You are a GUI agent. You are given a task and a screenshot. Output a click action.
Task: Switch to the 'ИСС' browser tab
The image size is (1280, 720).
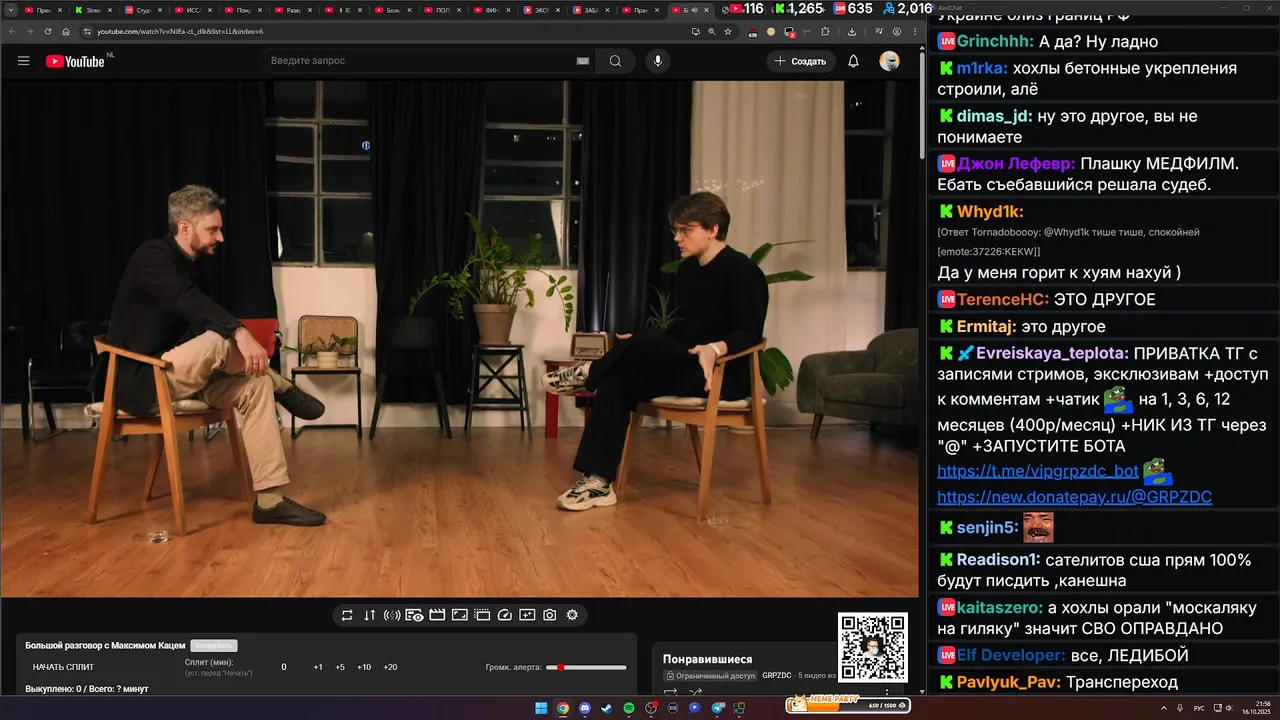pos(193,10)
